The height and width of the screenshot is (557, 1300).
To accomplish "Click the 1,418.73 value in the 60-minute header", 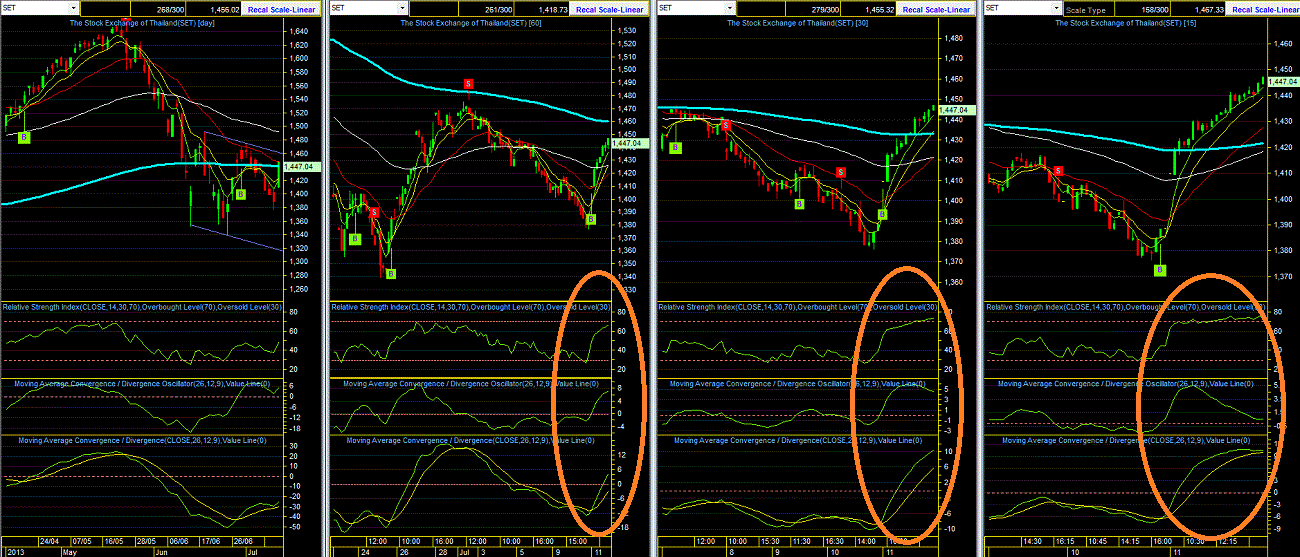I will pyautogui.click(x=553, y=8).
